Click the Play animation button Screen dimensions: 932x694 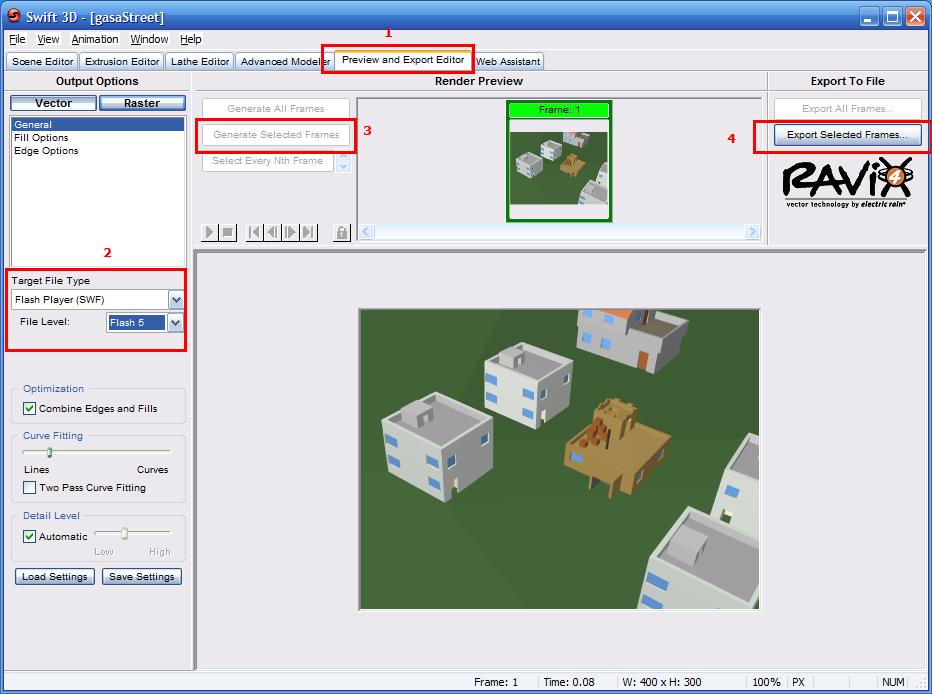coord(210,232)
